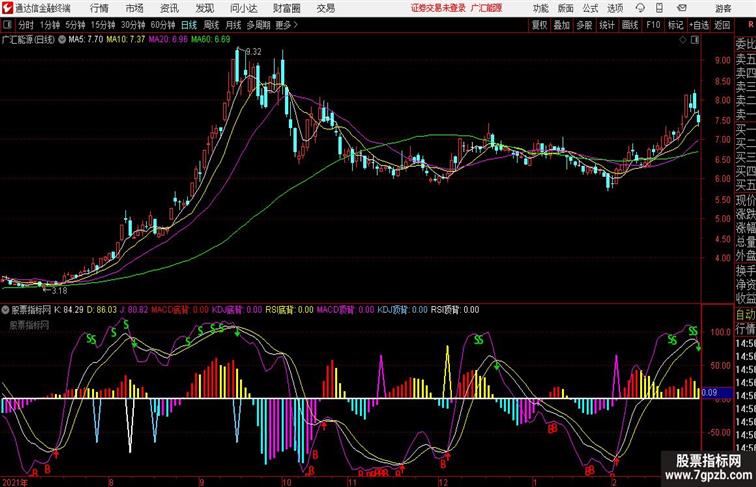
Task: Open the 交易 menu
Action: click(325, 8)
